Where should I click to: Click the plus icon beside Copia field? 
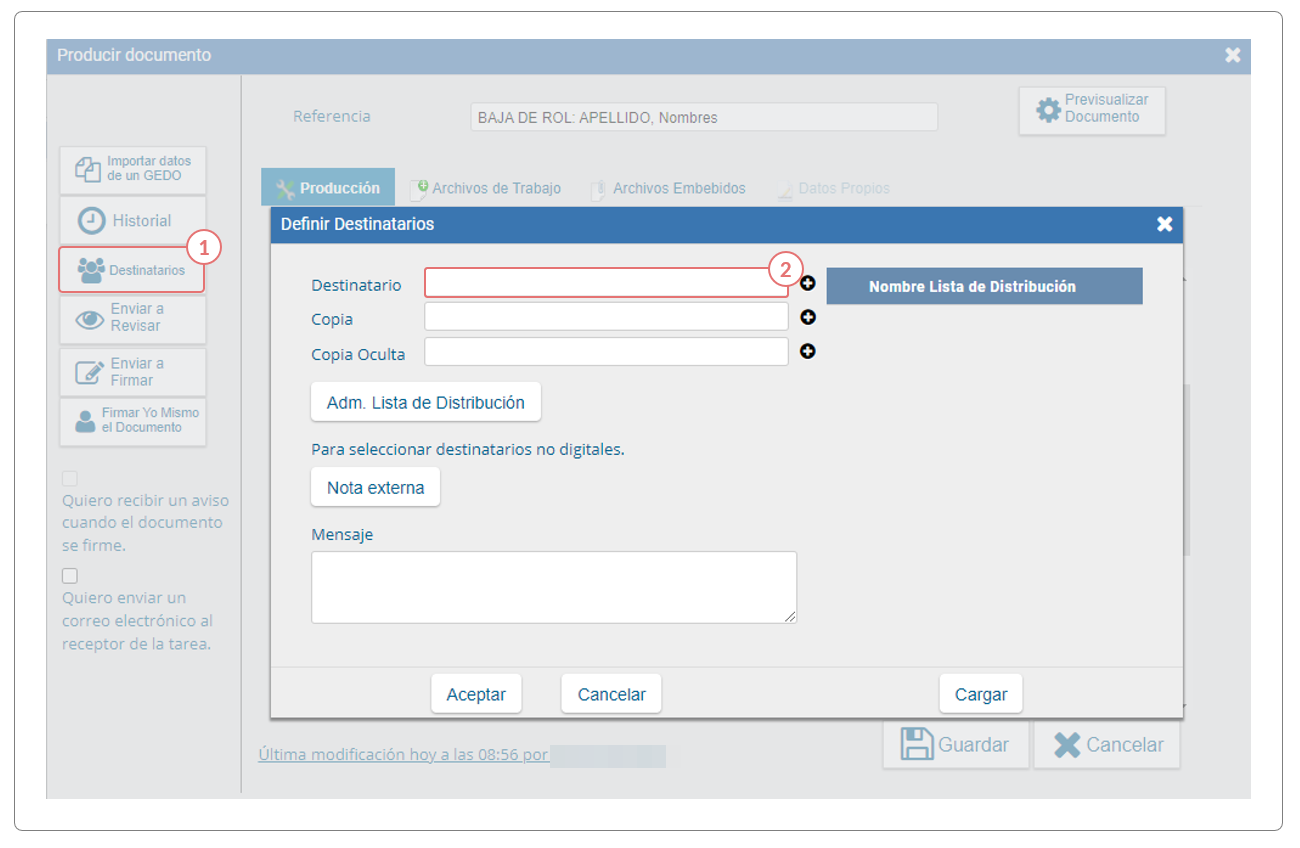pos(808,317)
